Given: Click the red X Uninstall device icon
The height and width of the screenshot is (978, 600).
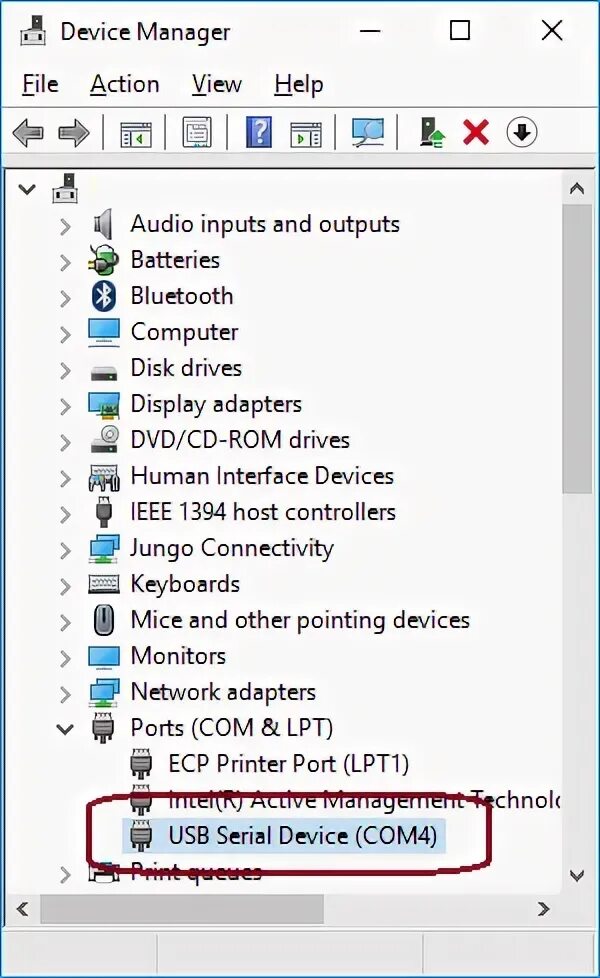Looking at the screenshot, I should click(x=476, y=132).
